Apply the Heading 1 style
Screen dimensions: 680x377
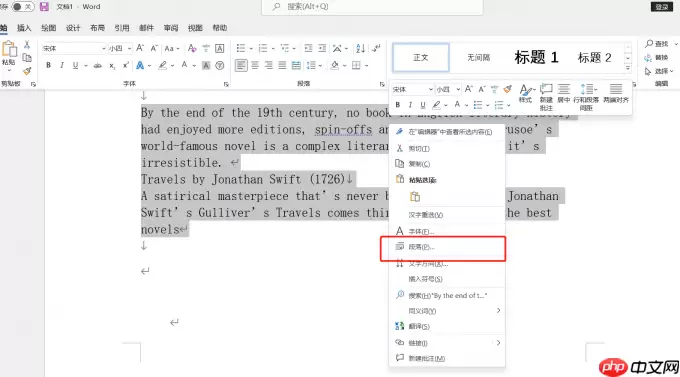[x=536, y=57]
